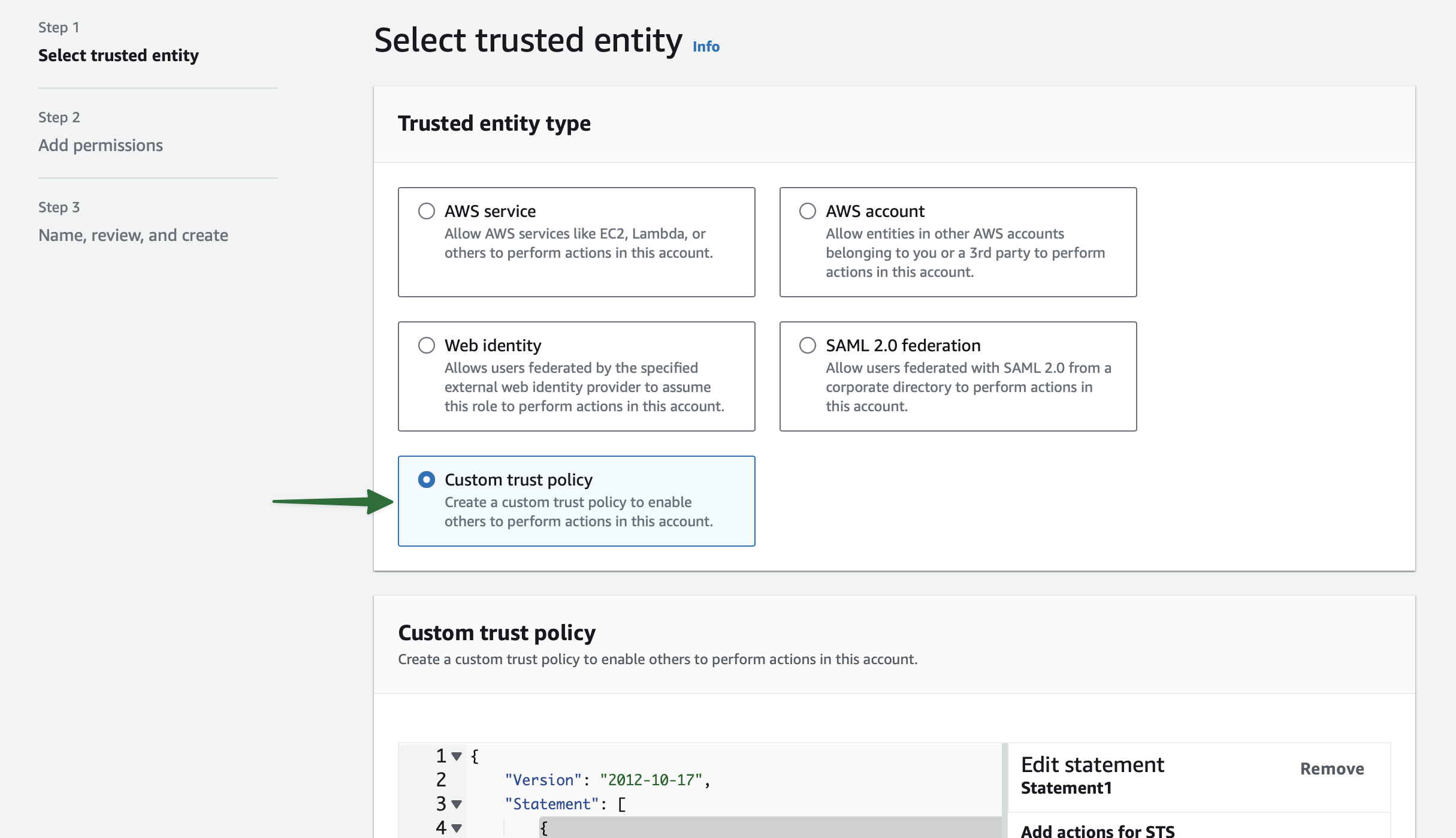Image resolution: width=1456 pixels, height=838 pixels.
Task: Select the Web identity radio button
Action: coord(426,345)
